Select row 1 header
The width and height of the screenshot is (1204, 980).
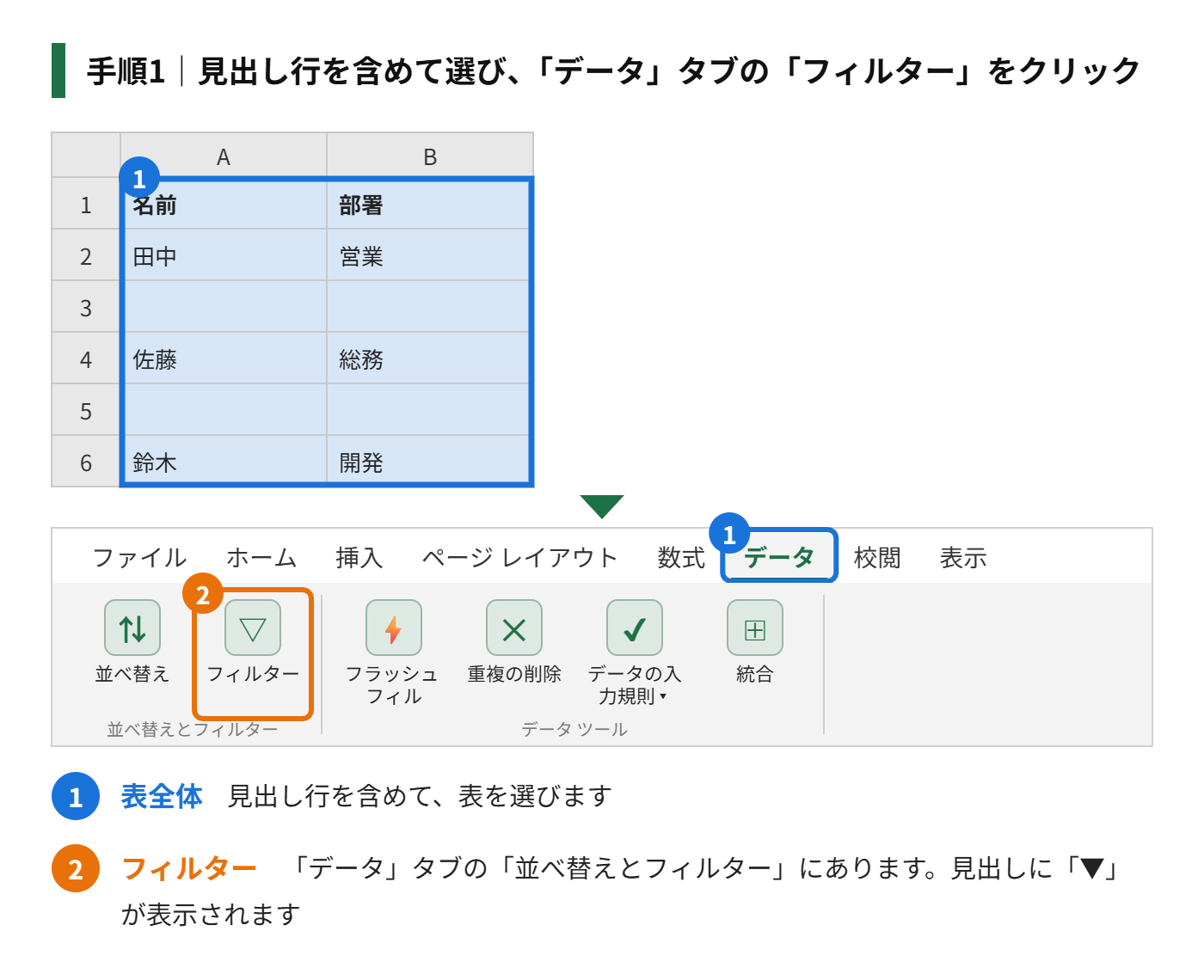pyautogui.click(x=86, y=204)
